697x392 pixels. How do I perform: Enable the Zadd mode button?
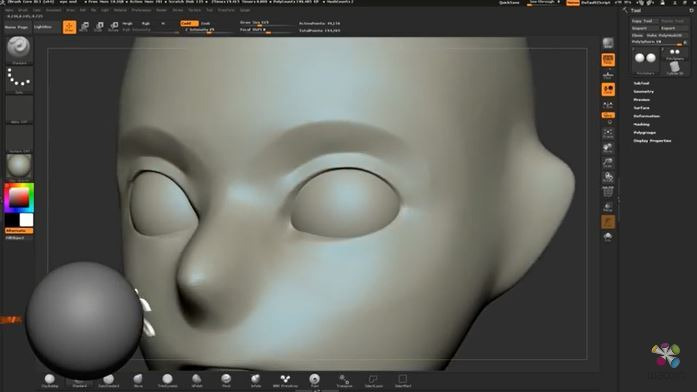pos(188,23)
